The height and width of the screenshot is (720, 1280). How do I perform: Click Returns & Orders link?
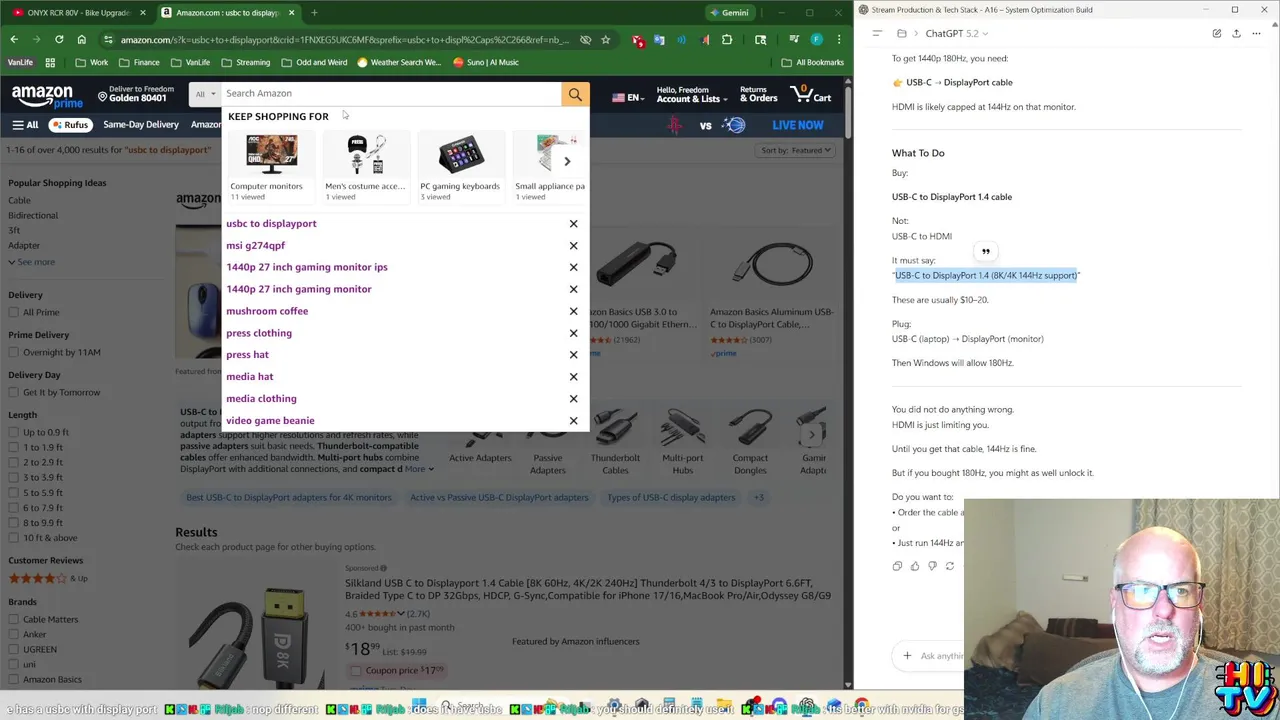(x=758, y=95)
